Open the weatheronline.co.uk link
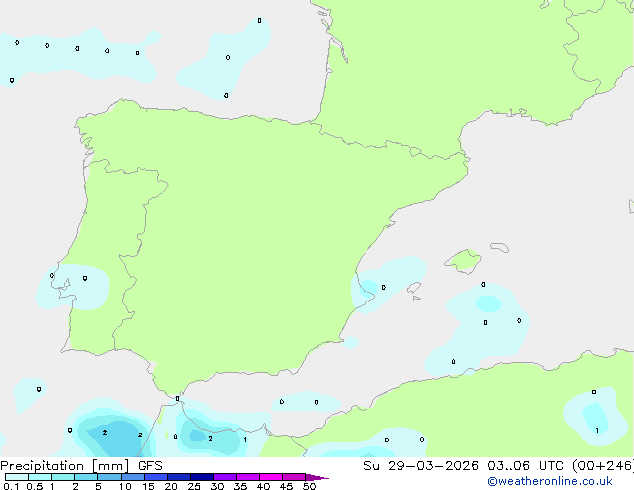This screenshot has height=490, width=634. (x=550, y=482)
